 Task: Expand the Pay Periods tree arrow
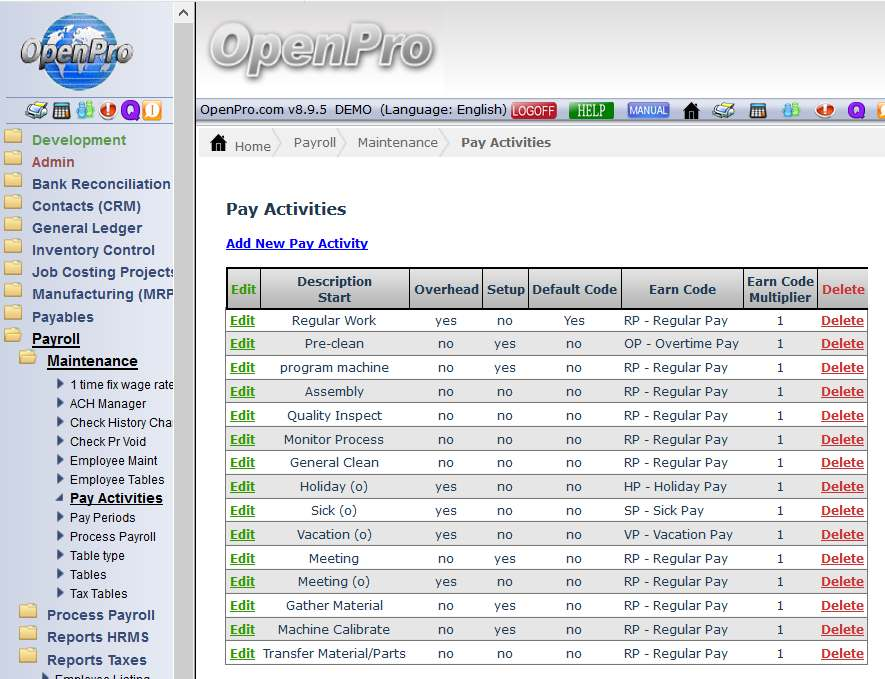[61, 518]
